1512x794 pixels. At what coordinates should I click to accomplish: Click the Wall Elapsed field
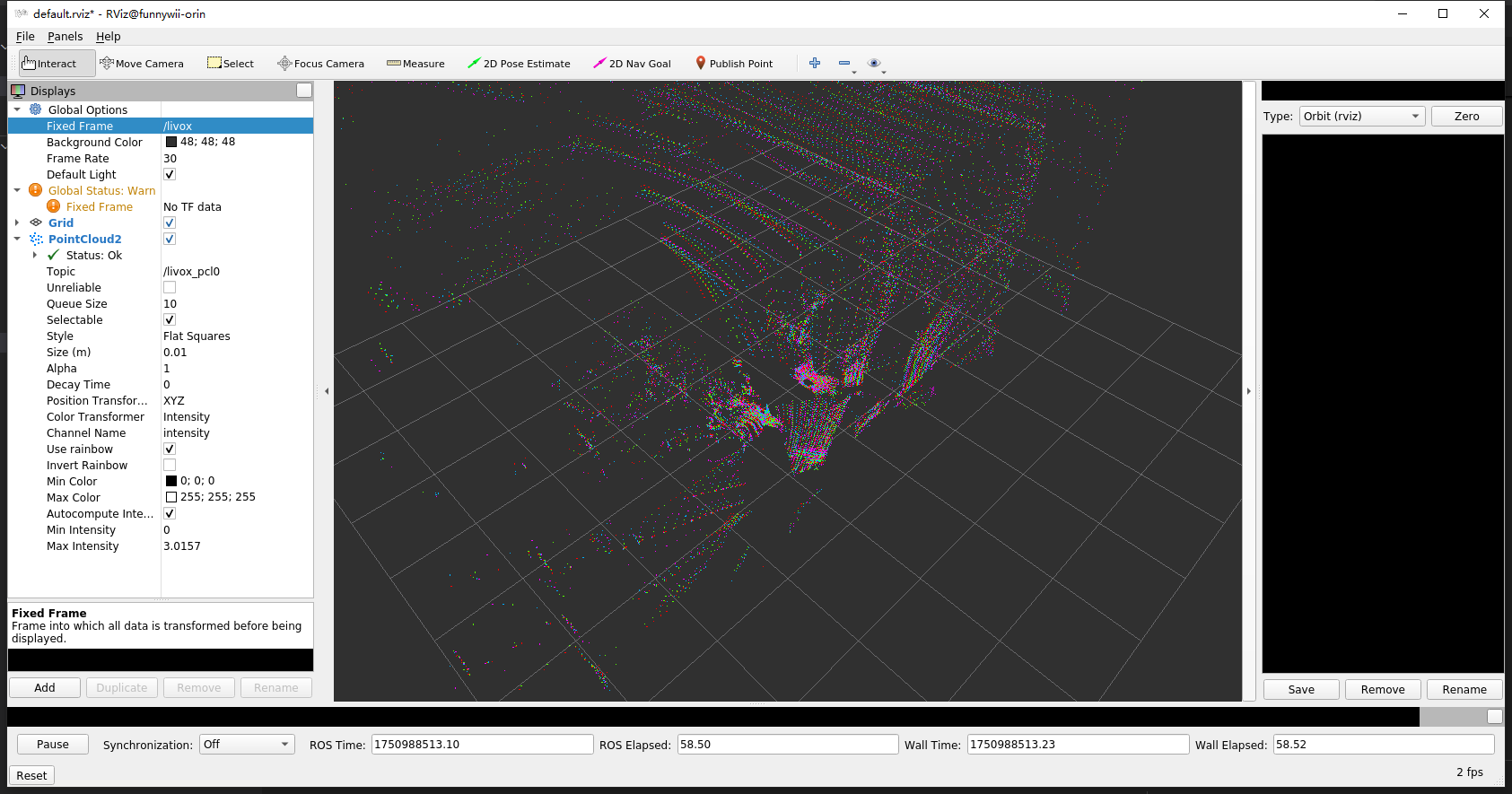point(1384,745)
